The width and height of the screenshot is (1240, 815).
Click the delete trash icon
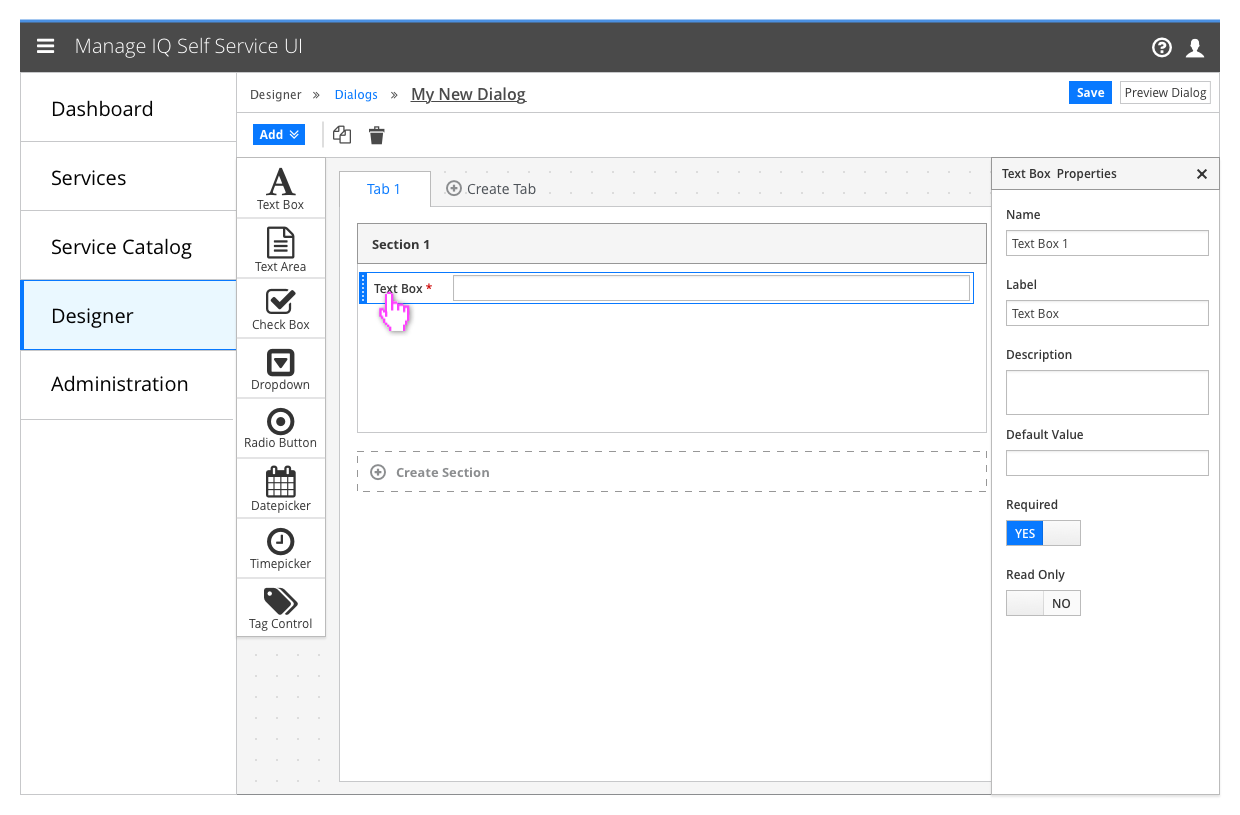[x=376, y=134]
